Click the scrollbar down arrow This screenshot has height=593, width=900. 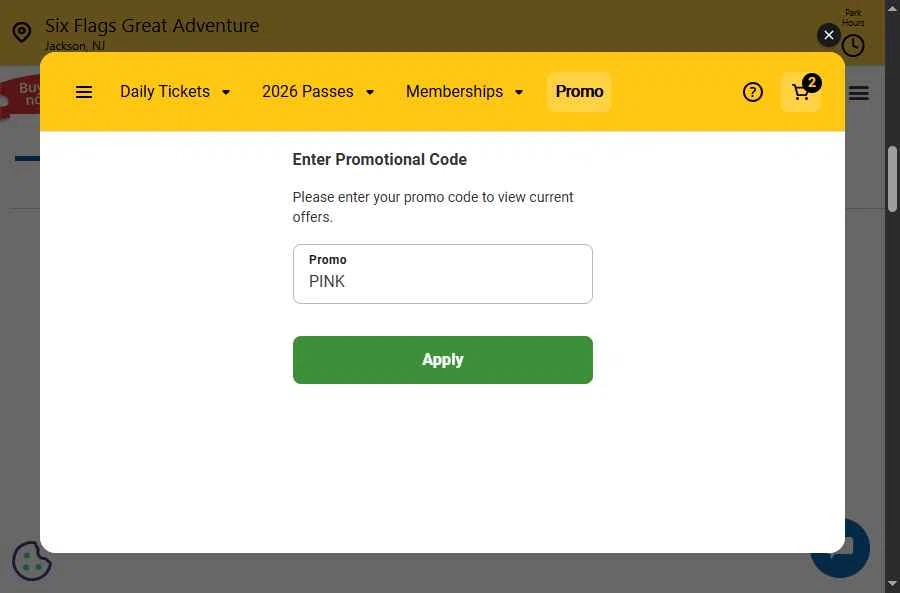892,583
